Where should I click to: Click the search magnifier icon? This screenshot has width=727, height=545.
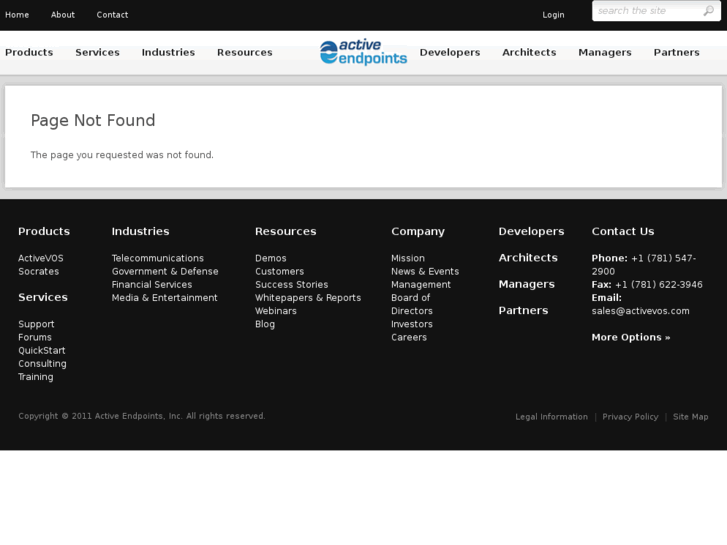[708, 11]
